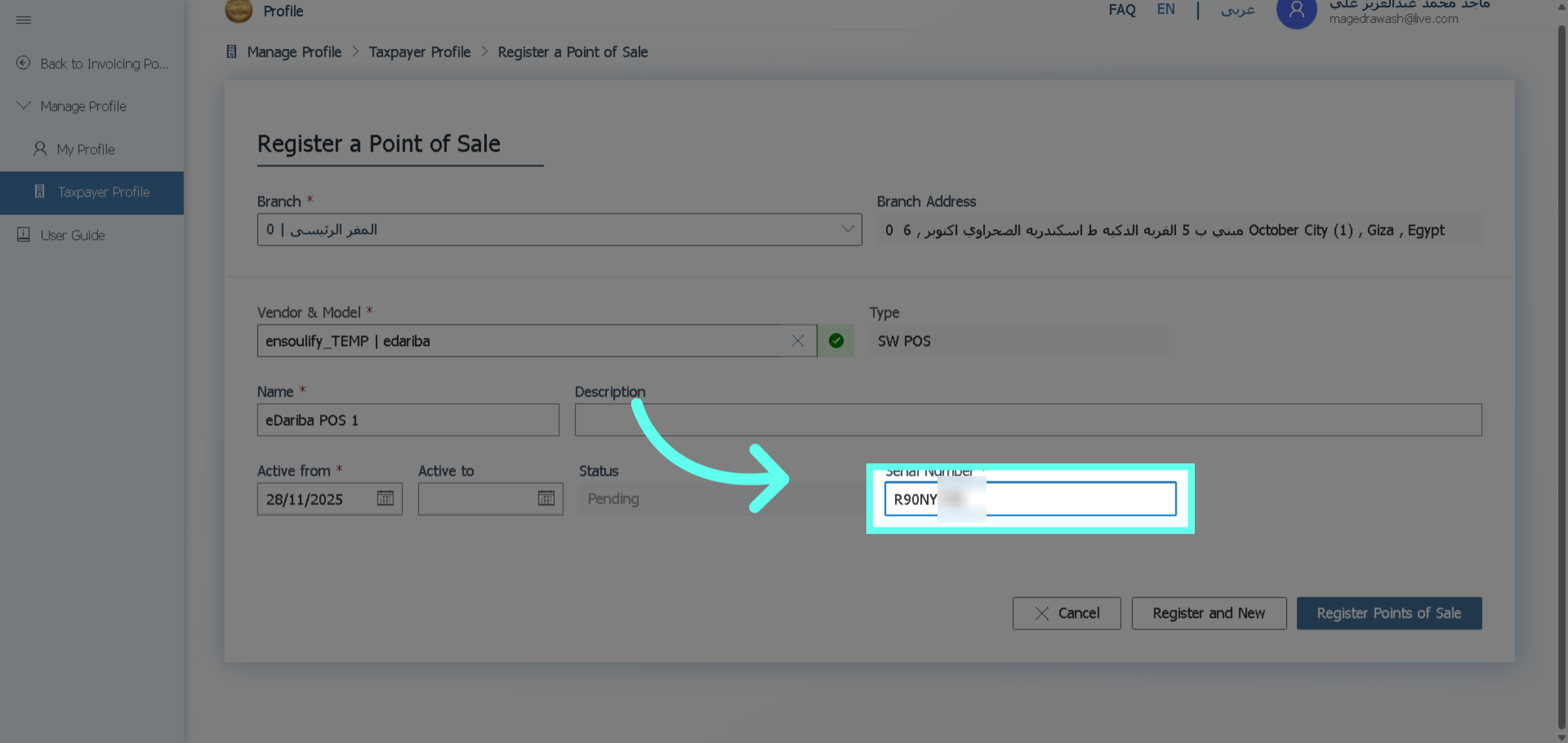Open Active to calendar picker icon
Image resolution: width=1568 pixels, height=743 pixels.
coord(546,499)
